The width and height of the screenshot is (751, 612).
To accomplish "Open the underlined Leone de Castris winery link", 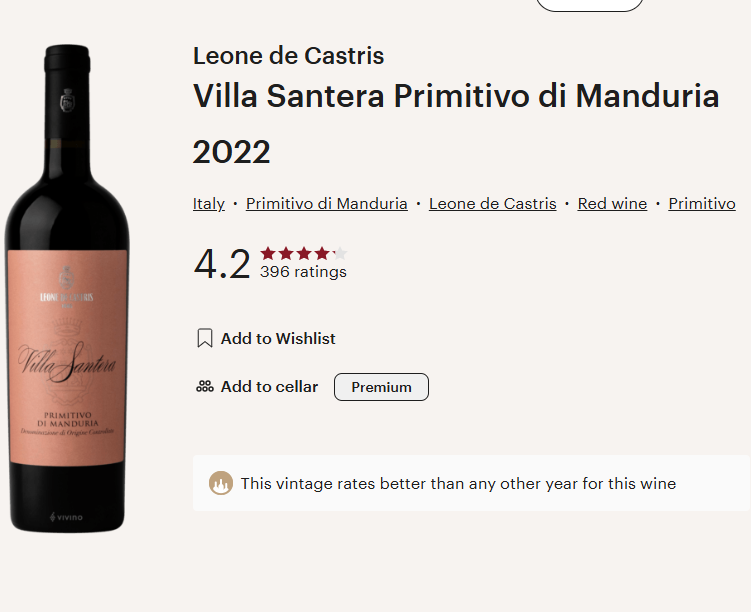I will [493, 204].
